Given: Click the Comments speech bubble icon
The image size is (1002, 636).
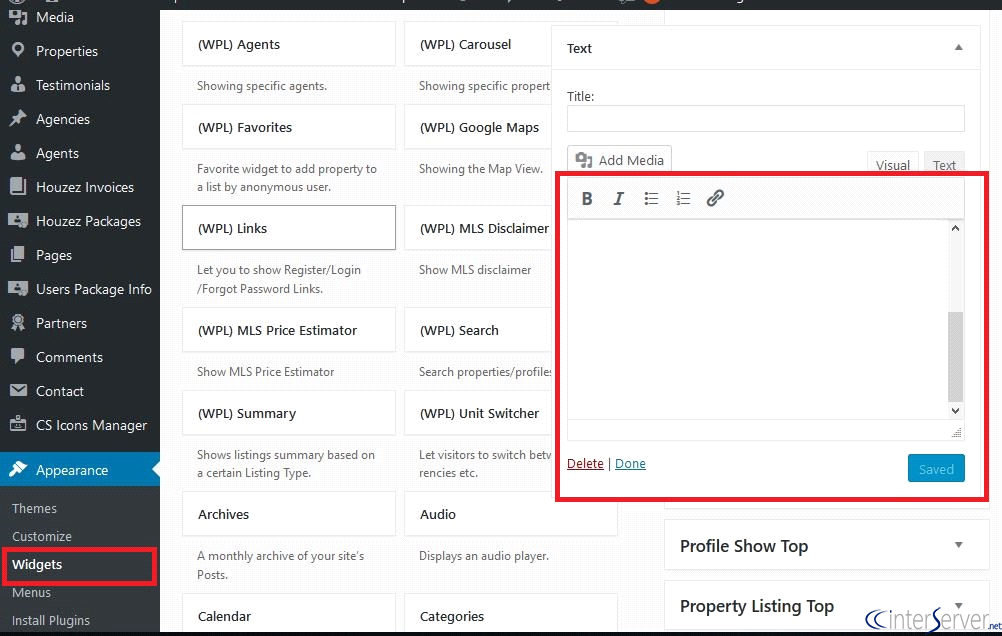Looking at the screenshot, I should point(18,355).
